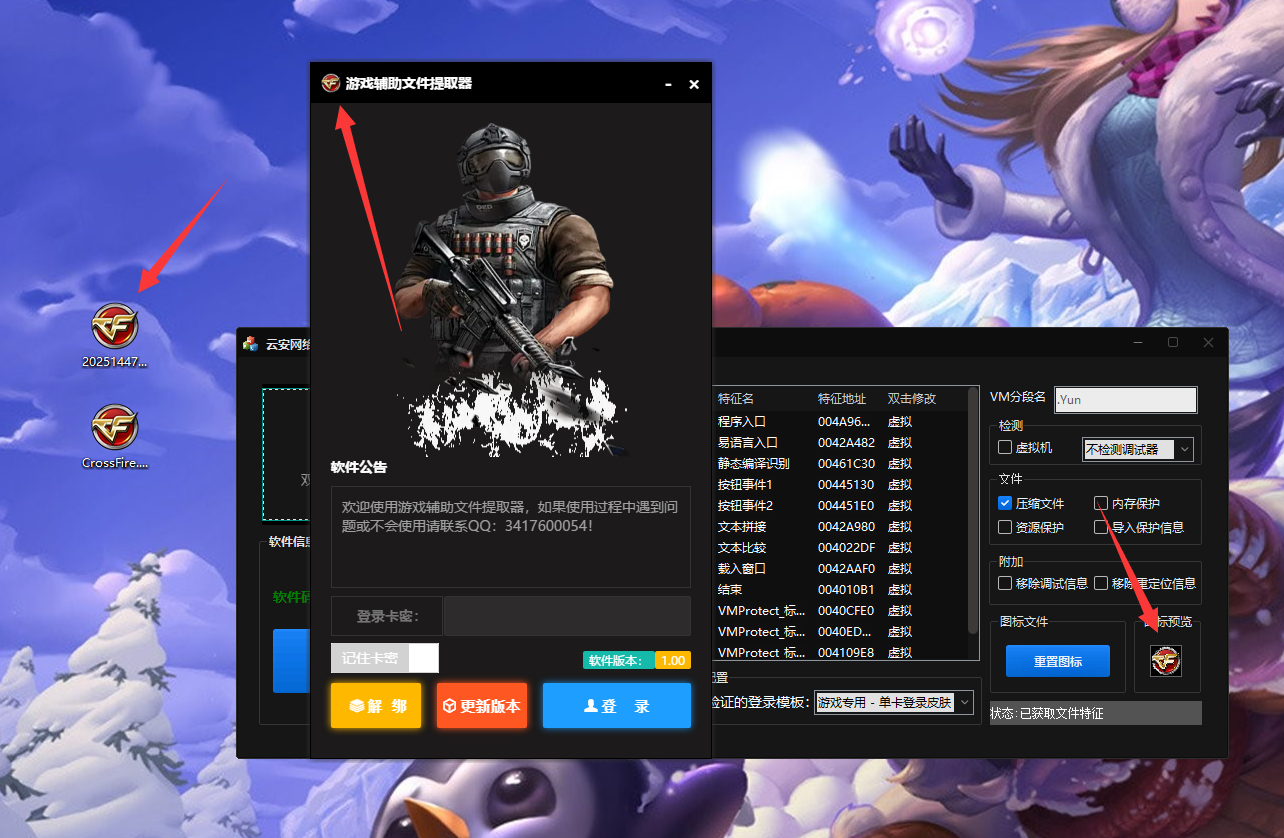Click 虚拟 in the 程序入口 row
1284x838 pixels.
[x=900, y=422]
